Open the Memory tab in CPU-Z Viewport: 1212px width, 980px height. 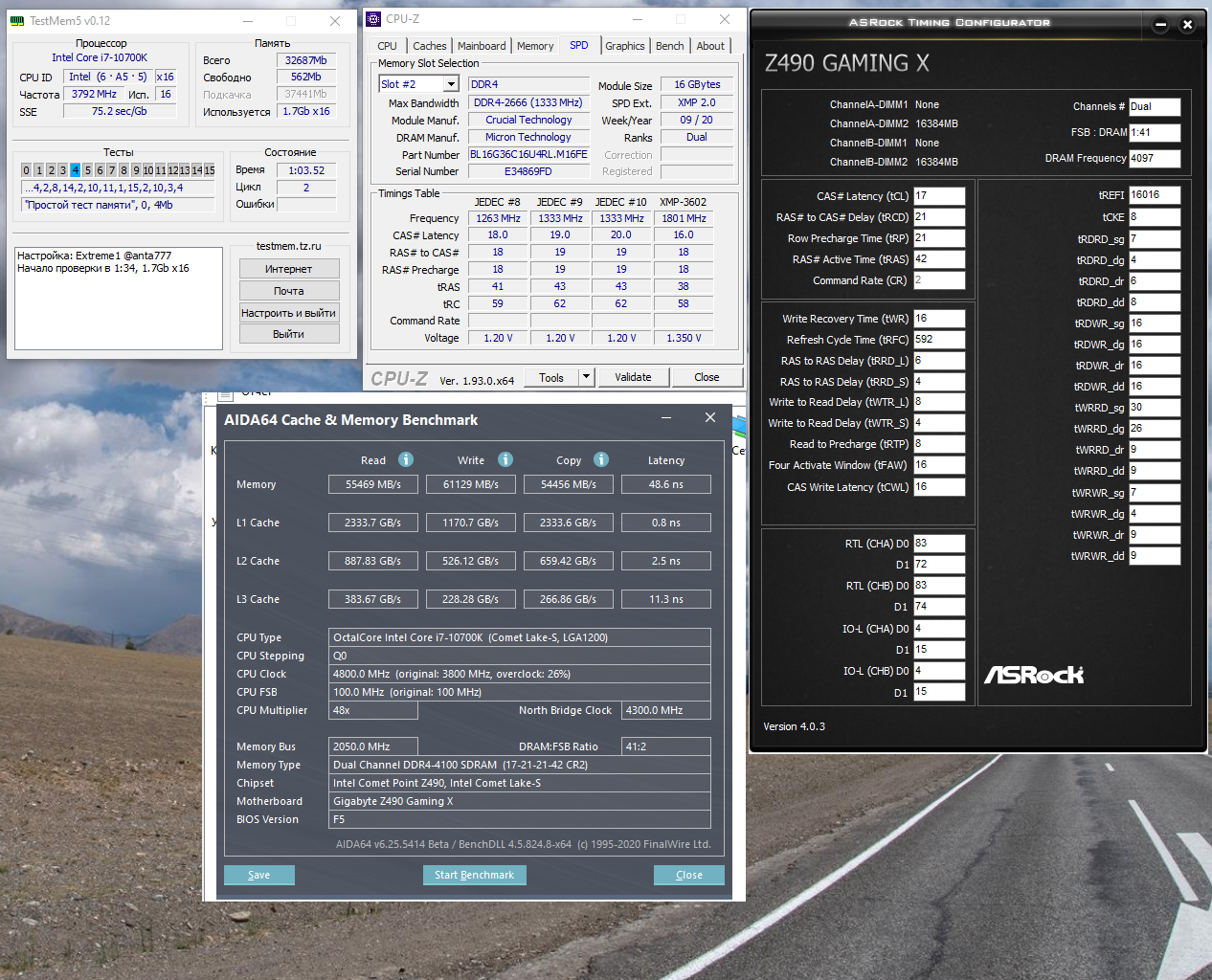point(535,46)
